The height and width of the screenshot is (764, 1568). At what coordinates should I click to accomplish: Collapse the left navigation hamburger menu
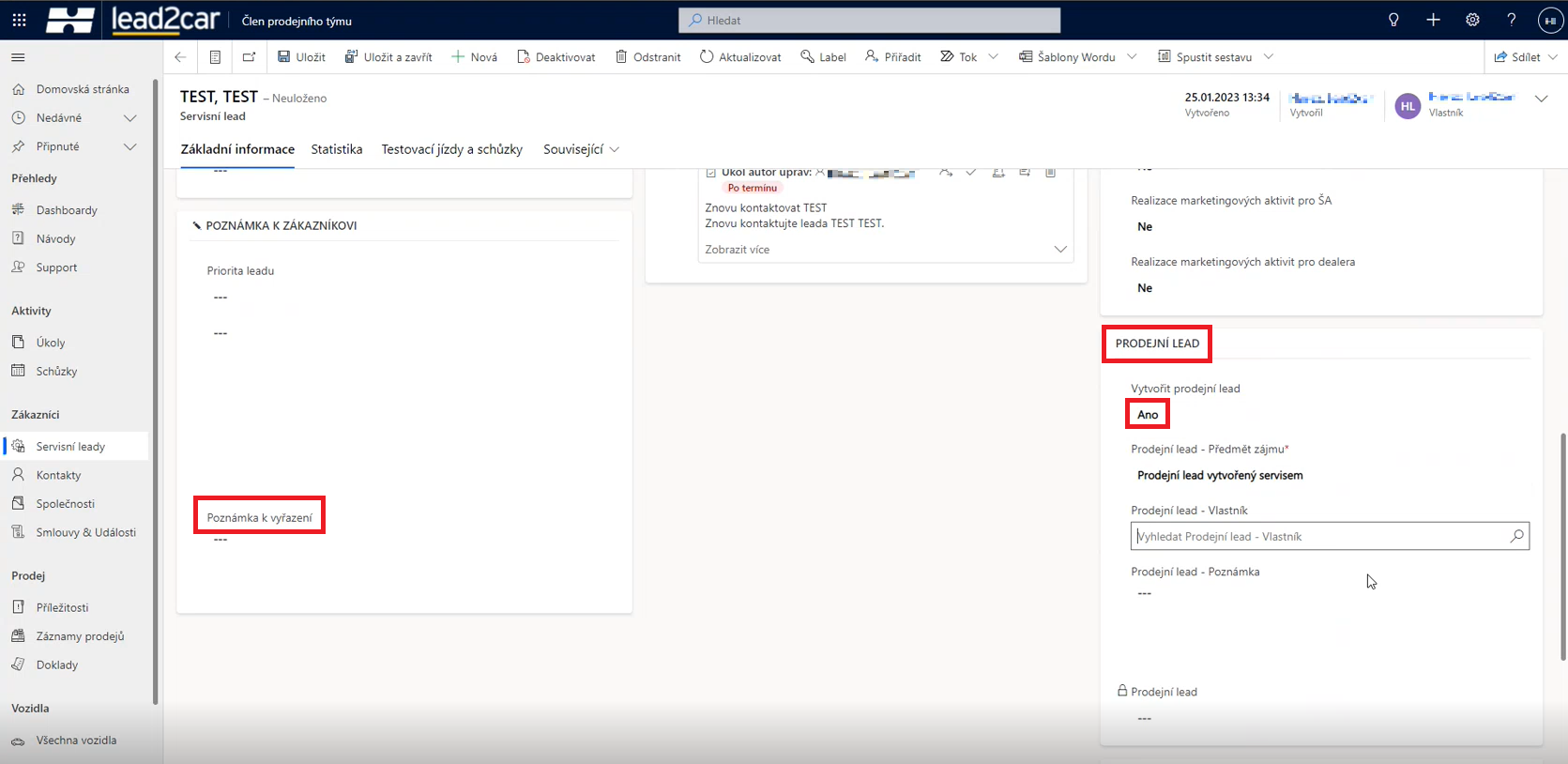pyautogui.click(x=18, y=57)
